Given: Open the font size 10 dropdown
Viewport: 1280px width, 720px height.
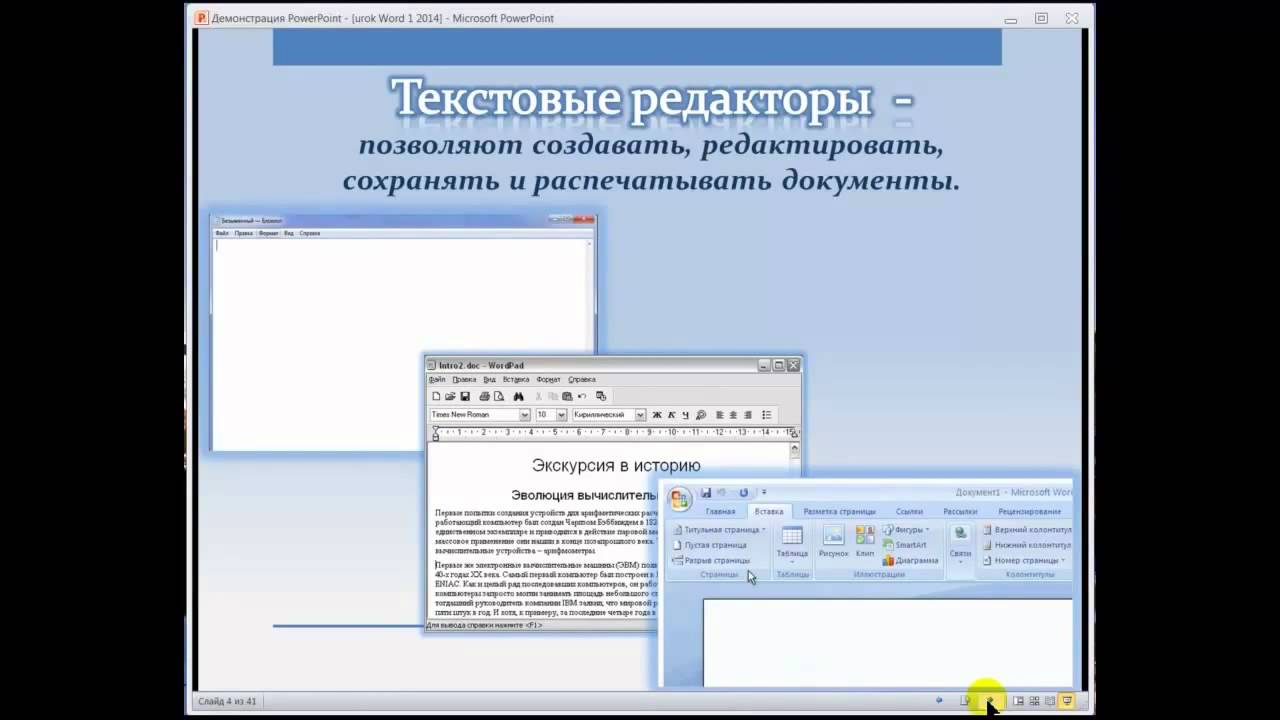Looking at the screenshot, I should click(x=561, y=415).
